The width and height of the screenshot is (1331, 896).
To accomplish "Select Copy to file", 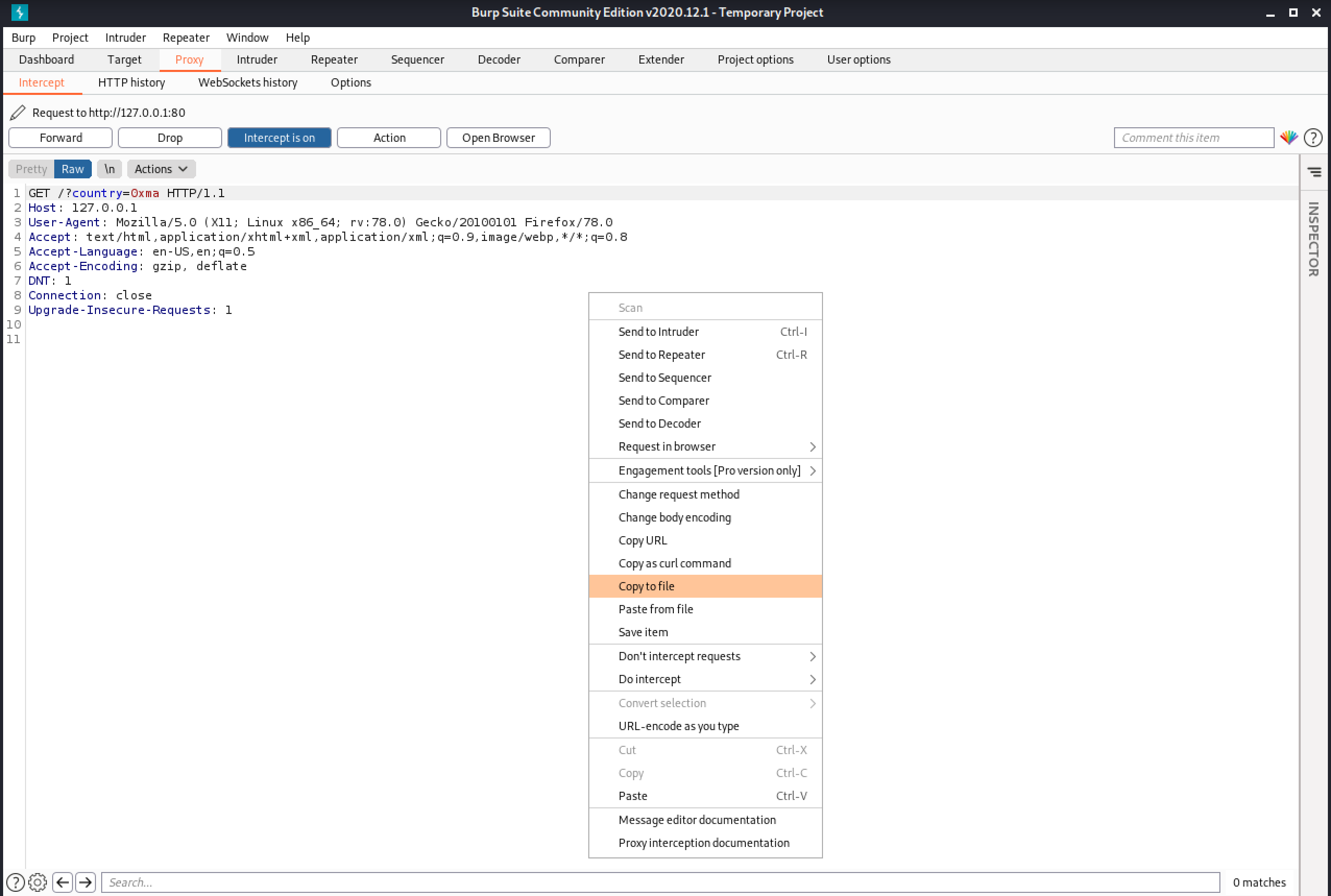I will (x=705, y=586).
